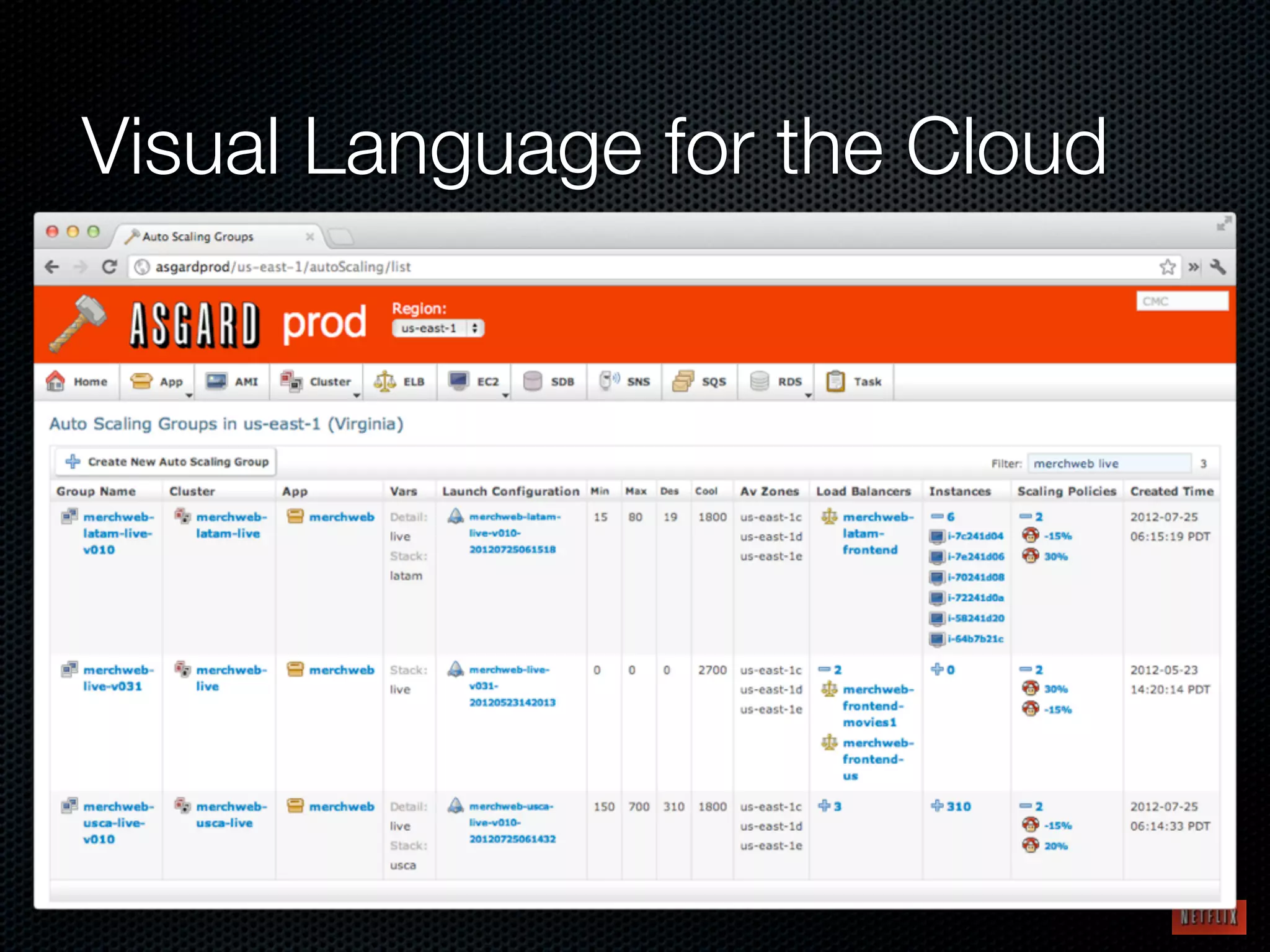
Task: Sort by Launch Configuration column header
Action: click(x=511, y=491)
